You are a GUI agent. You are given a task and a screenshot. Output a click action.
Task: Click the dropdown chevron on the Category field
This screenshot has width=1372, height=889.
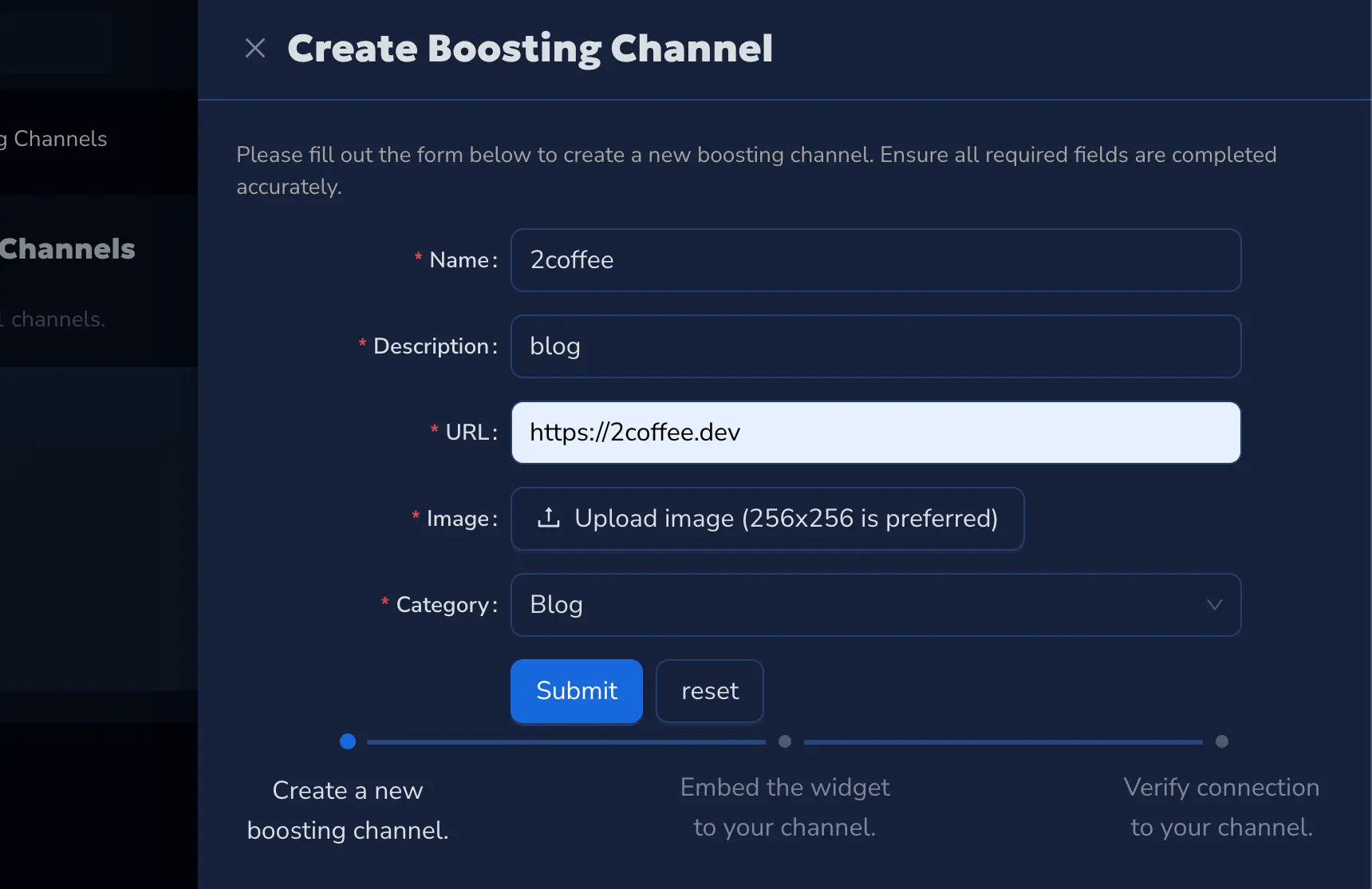click(x=1214, y=605)
